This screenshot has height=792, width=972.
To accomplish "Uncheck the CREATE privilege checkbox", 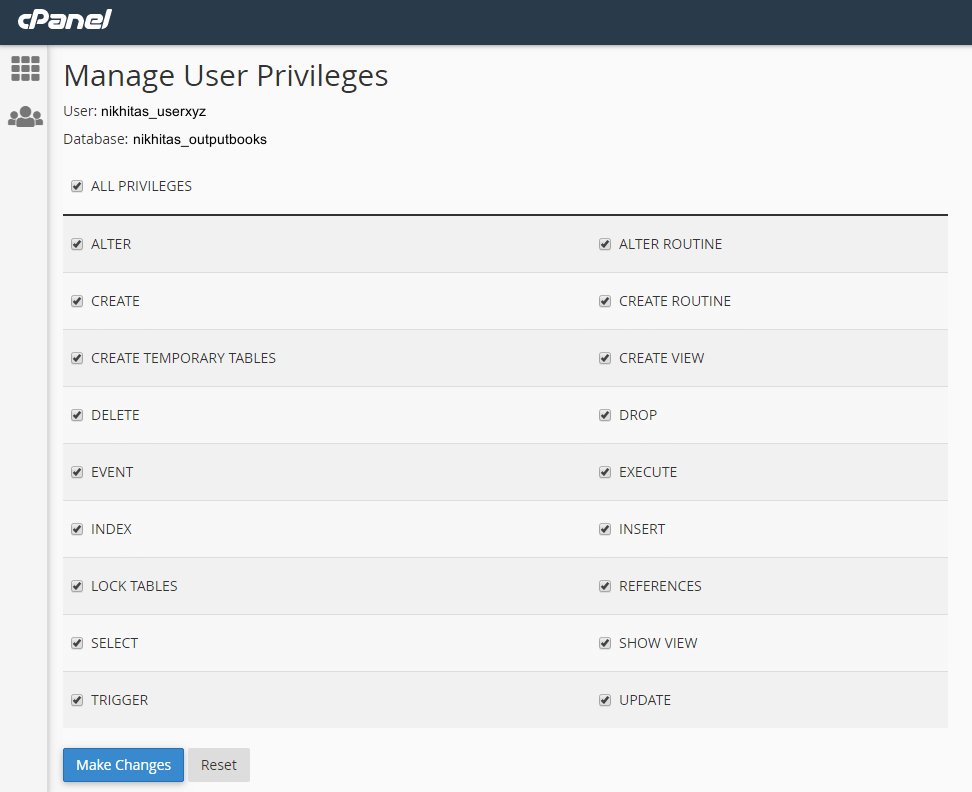I will pyautogui.click(x=77, y=301).
